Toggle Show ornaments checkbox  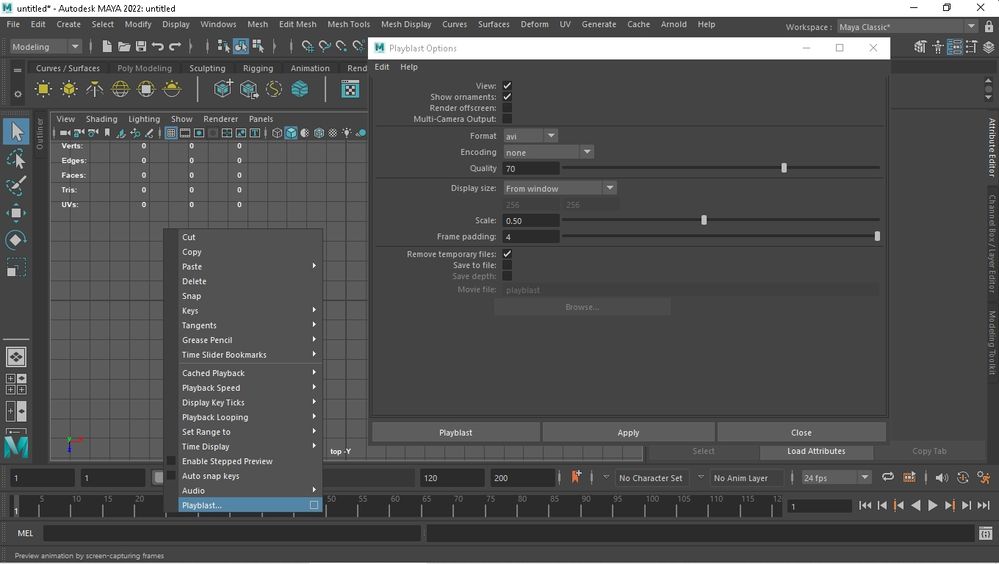(x=507, y=97)
